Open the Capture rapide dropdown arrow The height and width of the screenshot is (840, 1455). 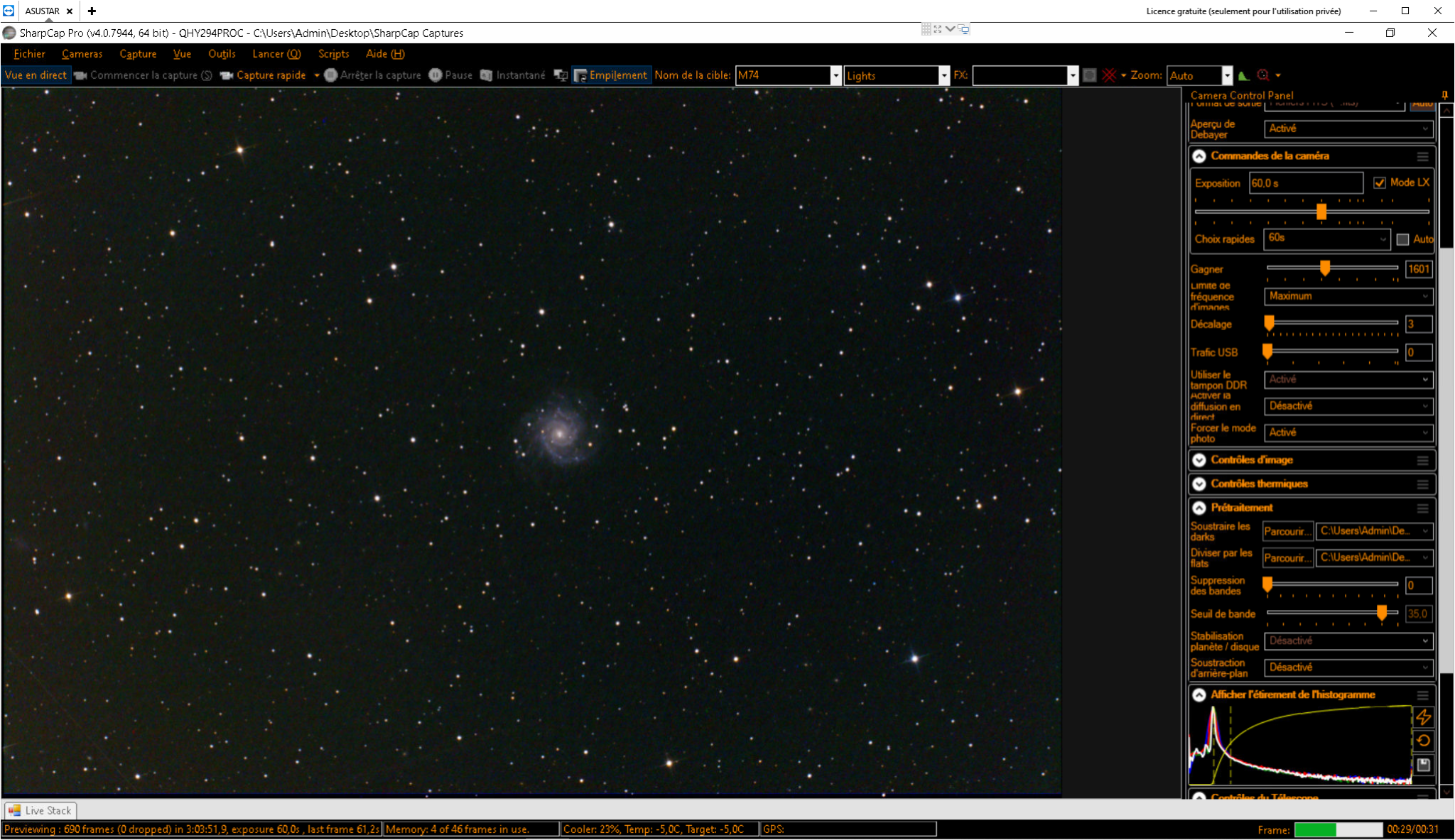[x=316, y=75]
